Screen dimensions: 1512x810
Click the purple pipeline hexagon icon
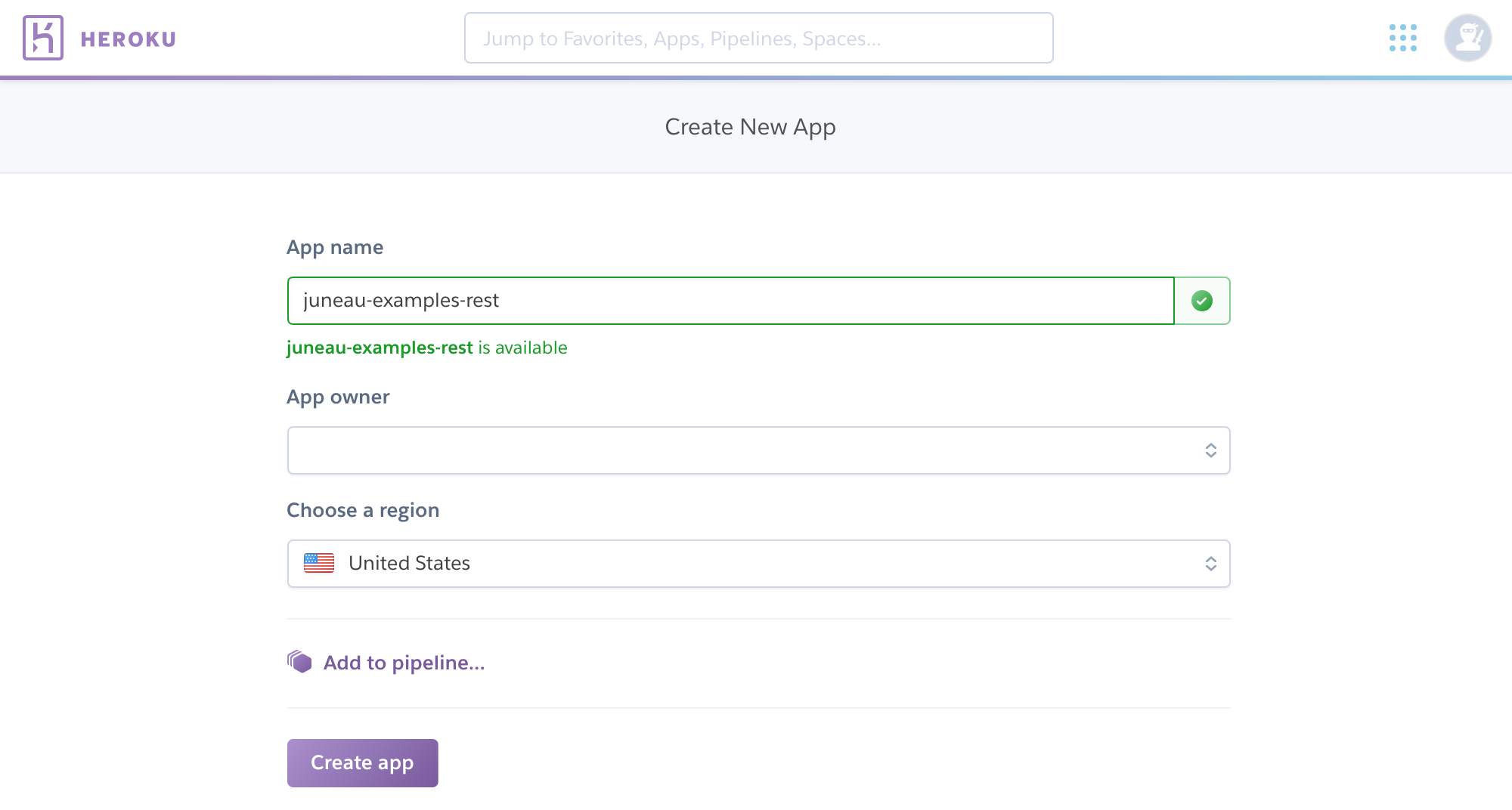pos(300,662)
